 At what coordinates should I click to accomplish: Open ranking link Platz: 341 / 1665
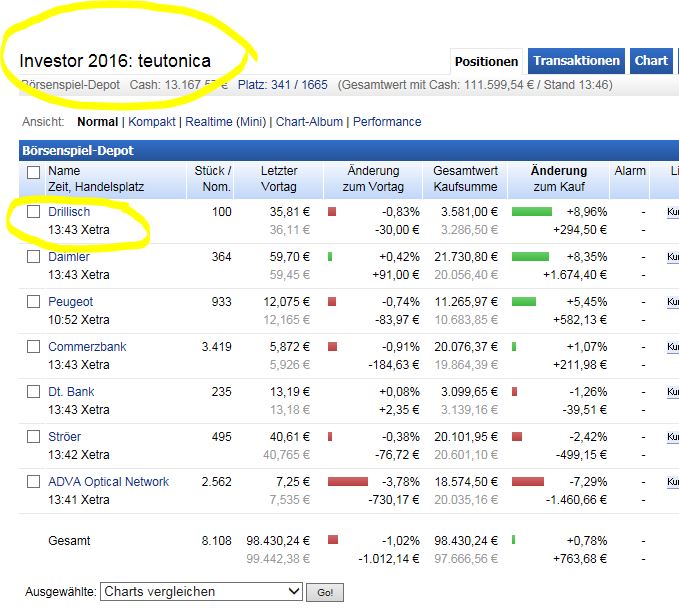click(x=283, y=84)
